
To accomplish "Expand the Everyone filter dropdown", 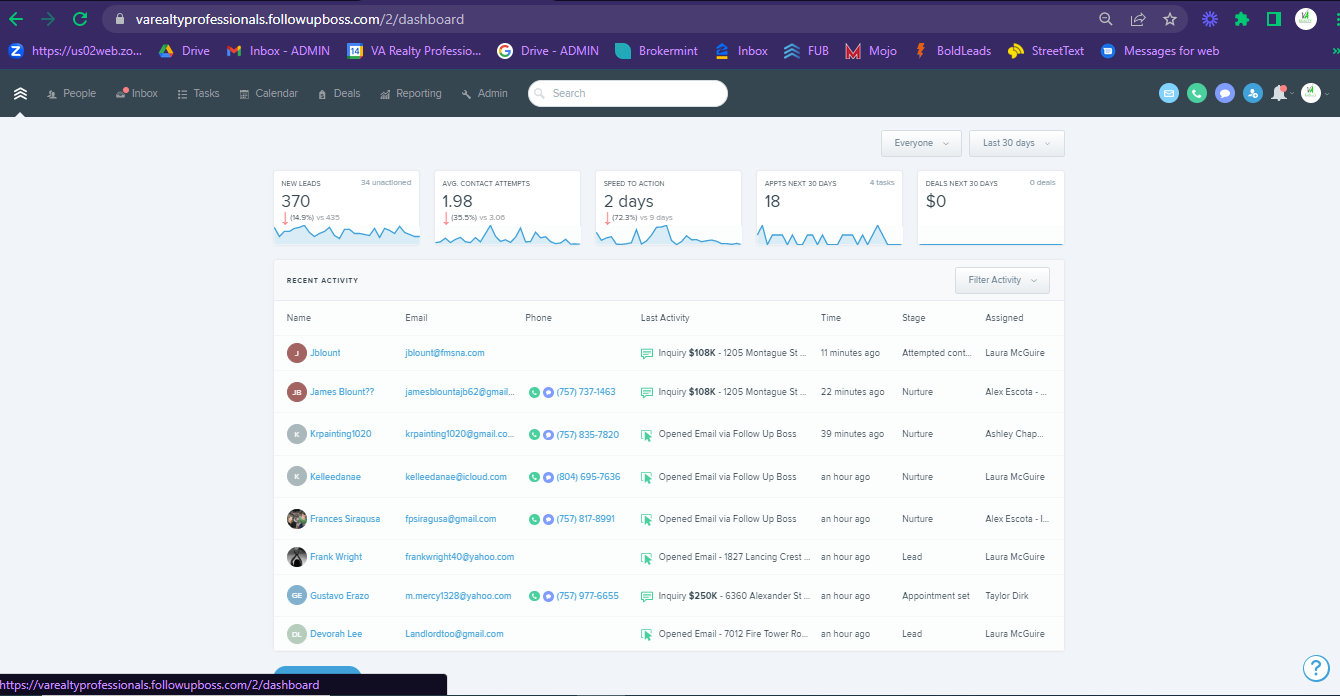I will pyautogui.click(x=921, y=143).
